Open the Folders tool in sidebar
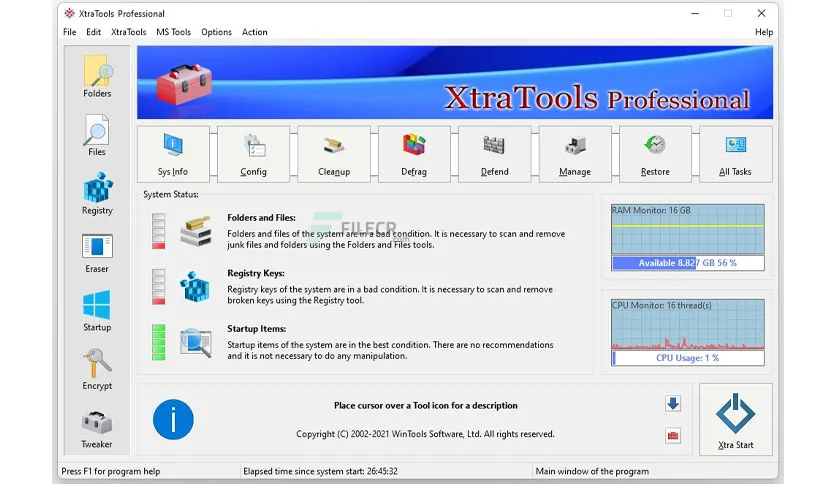 coord(97,77)
